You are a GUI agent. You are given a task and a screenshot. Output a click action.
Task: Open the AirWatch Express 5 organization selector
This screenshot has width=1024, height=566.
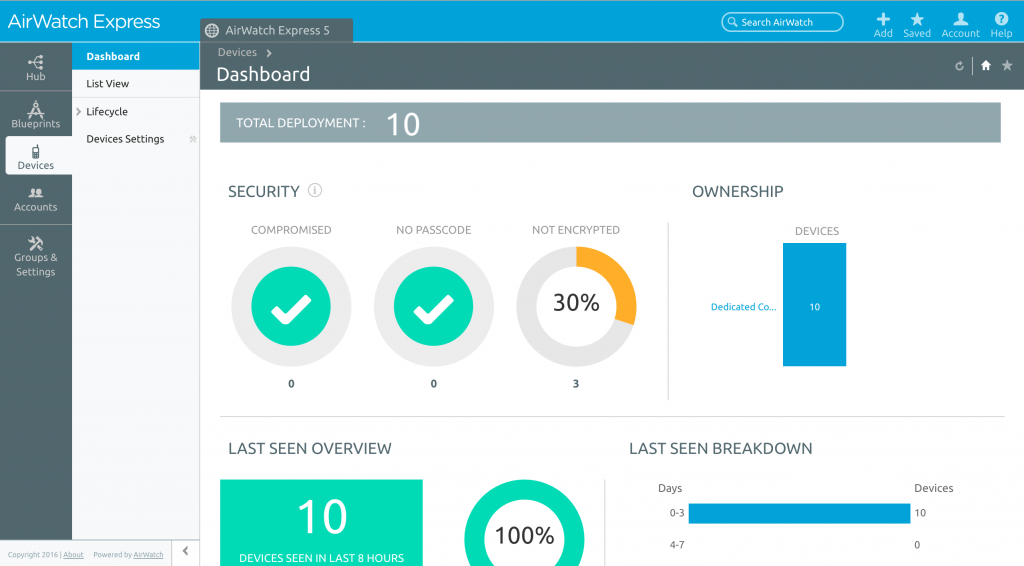pos(277,31)
